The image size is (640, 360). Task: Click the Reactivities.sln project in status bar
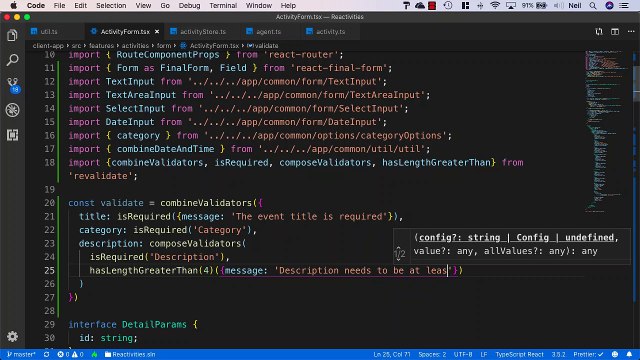point(130,354)
